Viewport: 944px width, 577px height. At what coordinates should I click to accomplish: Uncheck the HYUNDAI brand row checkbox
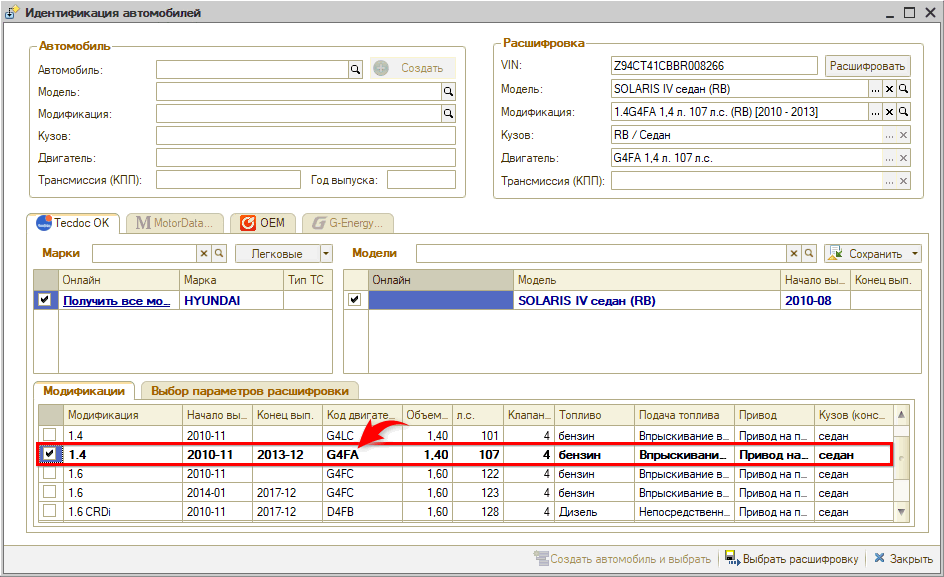pos(45,300)
